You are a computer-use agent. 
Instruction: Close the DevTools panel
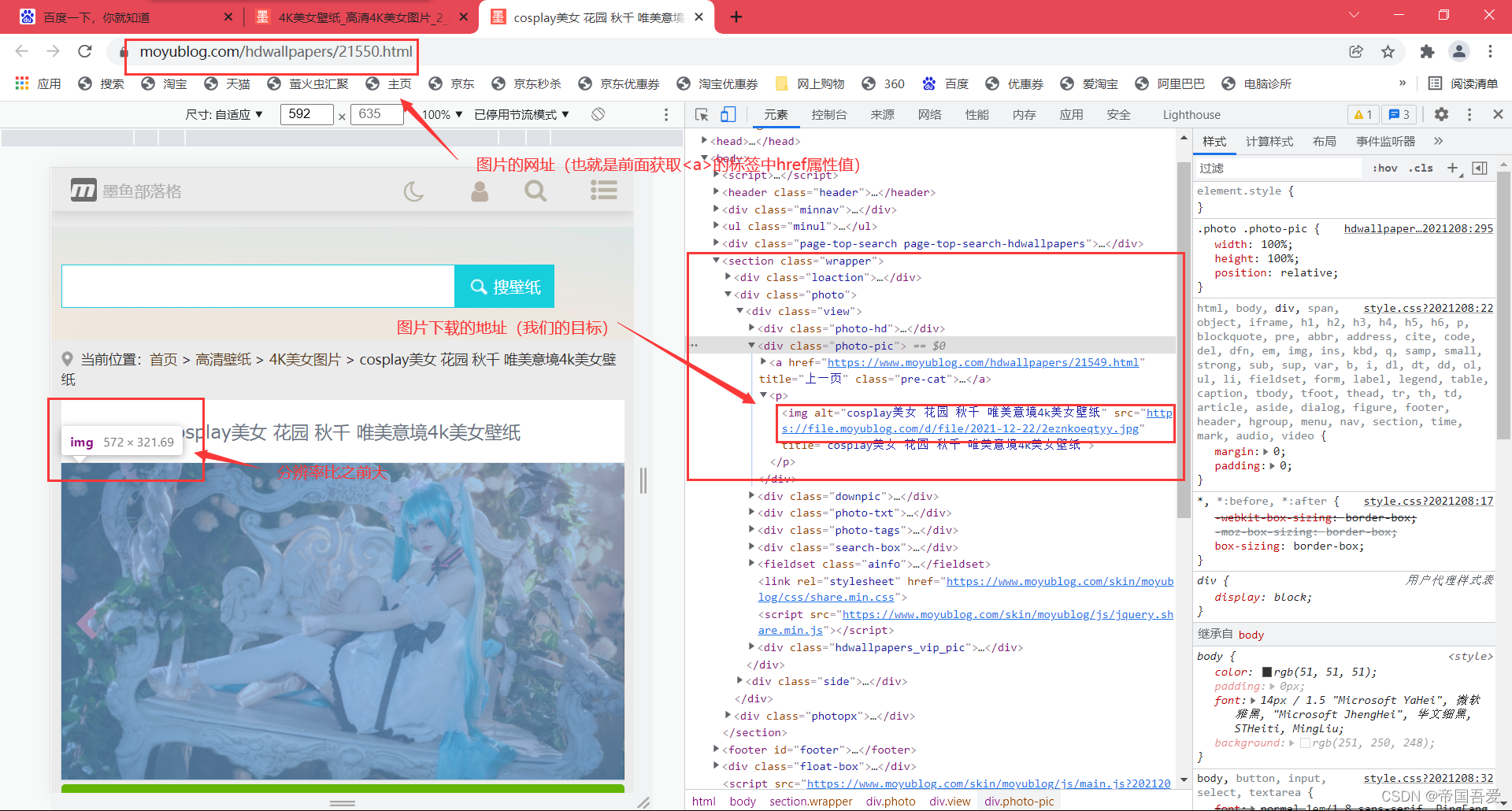click(x=1498, y=114)
